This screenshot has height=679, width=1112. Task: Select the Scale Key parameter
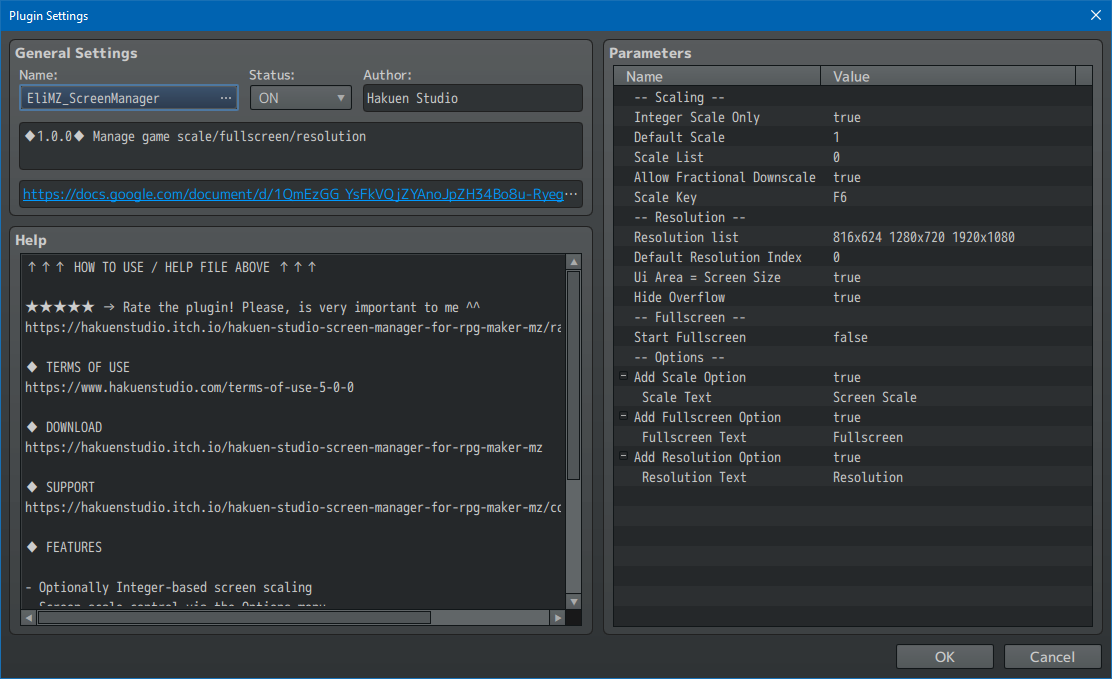852,197
